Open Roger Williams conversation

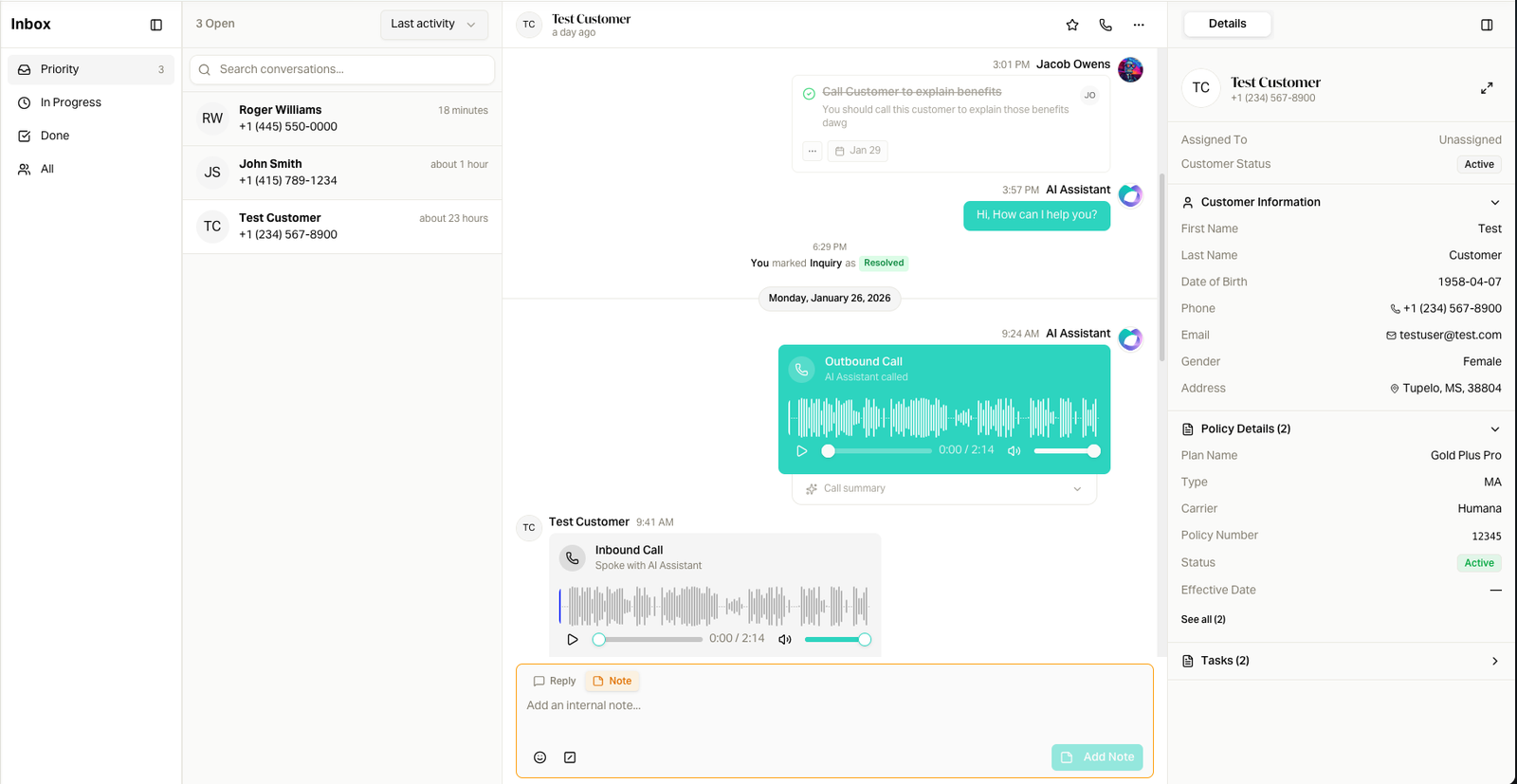click(x=342, y=119)
